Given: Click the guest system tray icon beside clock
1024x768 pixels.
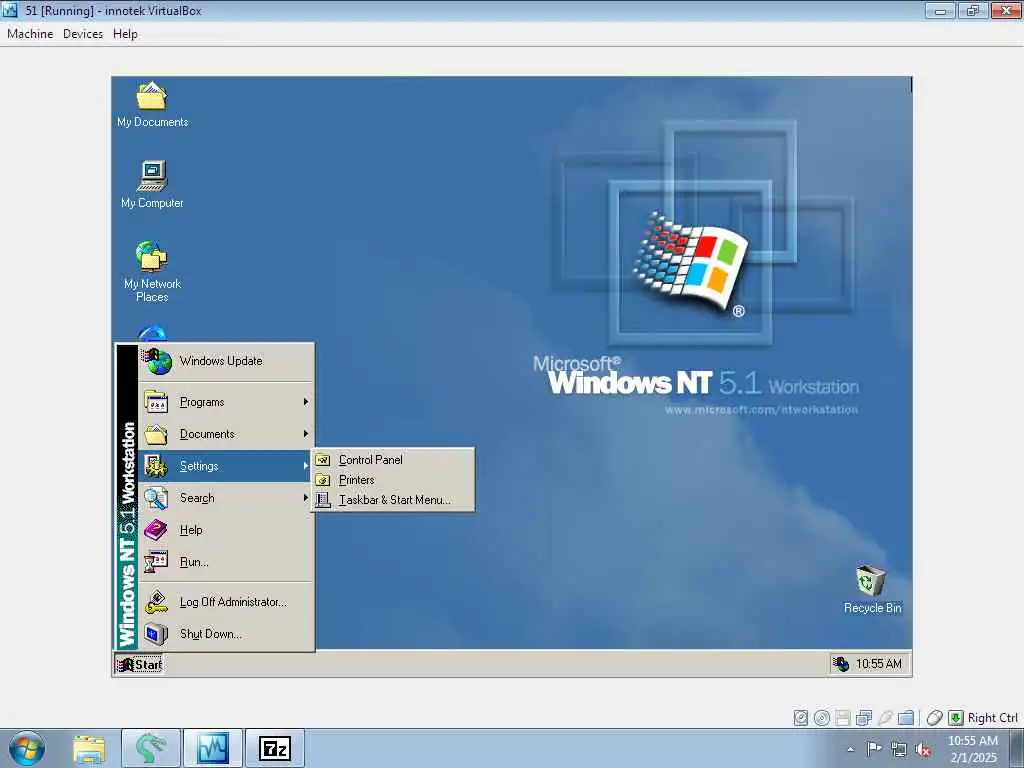Looking at the screenshot, I should tap(841, 664).
